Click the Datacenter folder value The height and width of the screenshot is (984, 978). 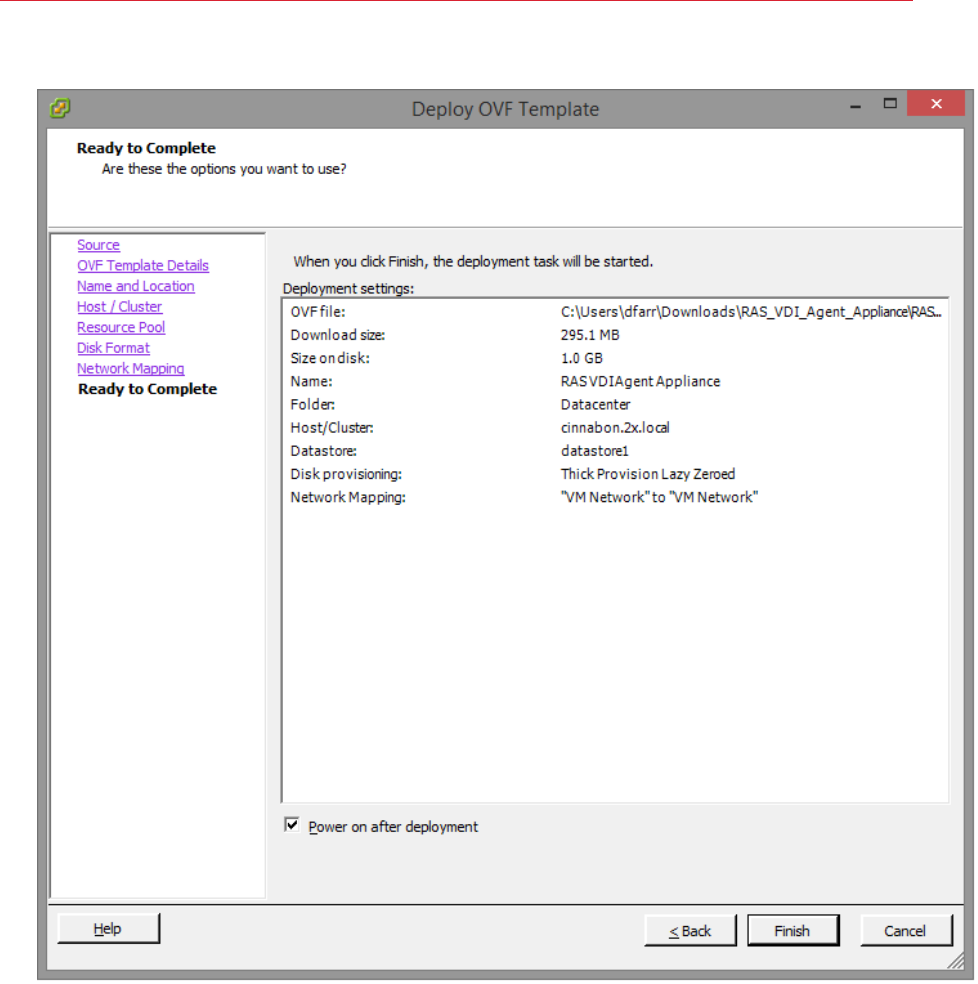pos(595,405)
